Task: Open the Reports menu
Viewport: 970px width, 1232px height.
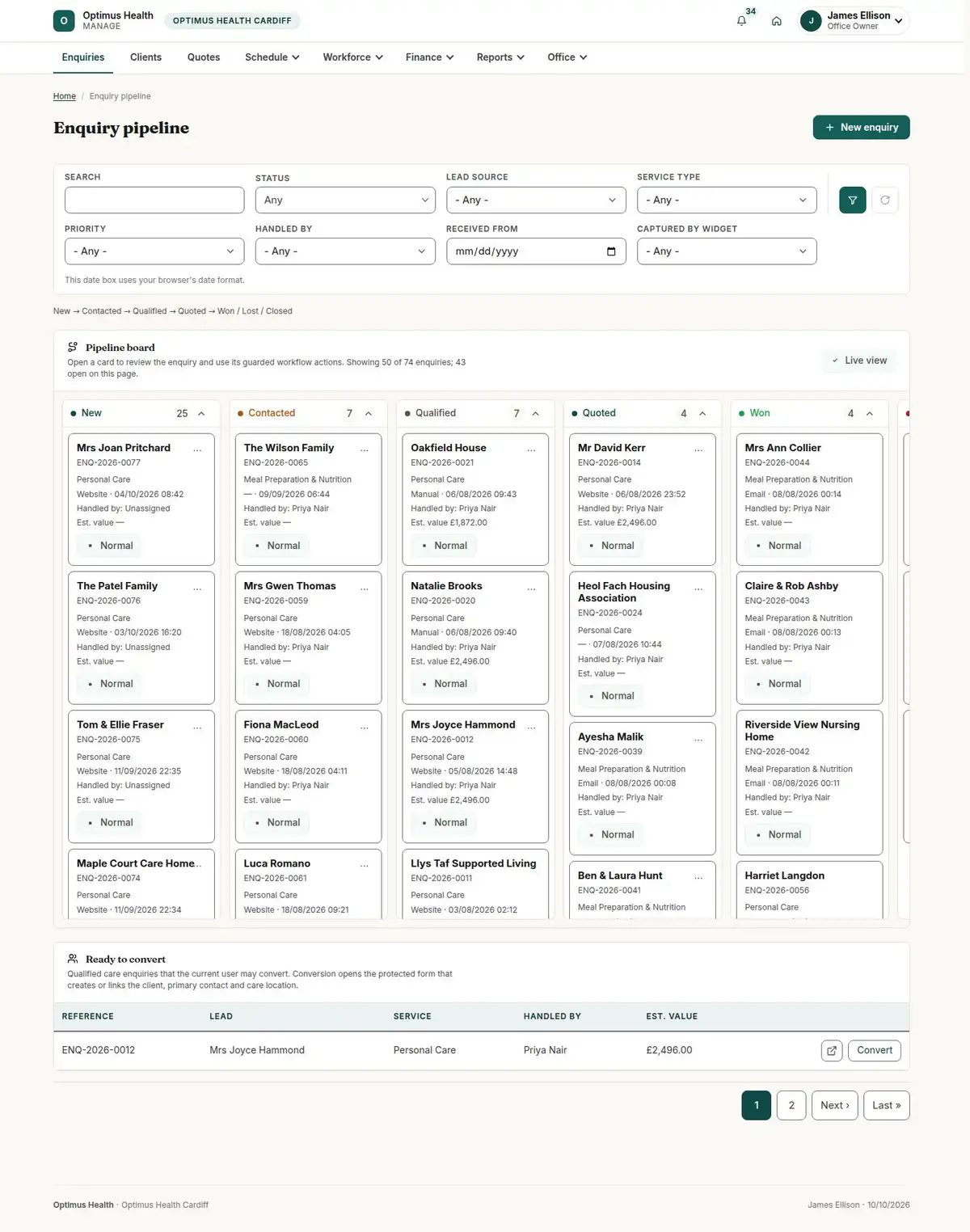Action: point(500,57)
